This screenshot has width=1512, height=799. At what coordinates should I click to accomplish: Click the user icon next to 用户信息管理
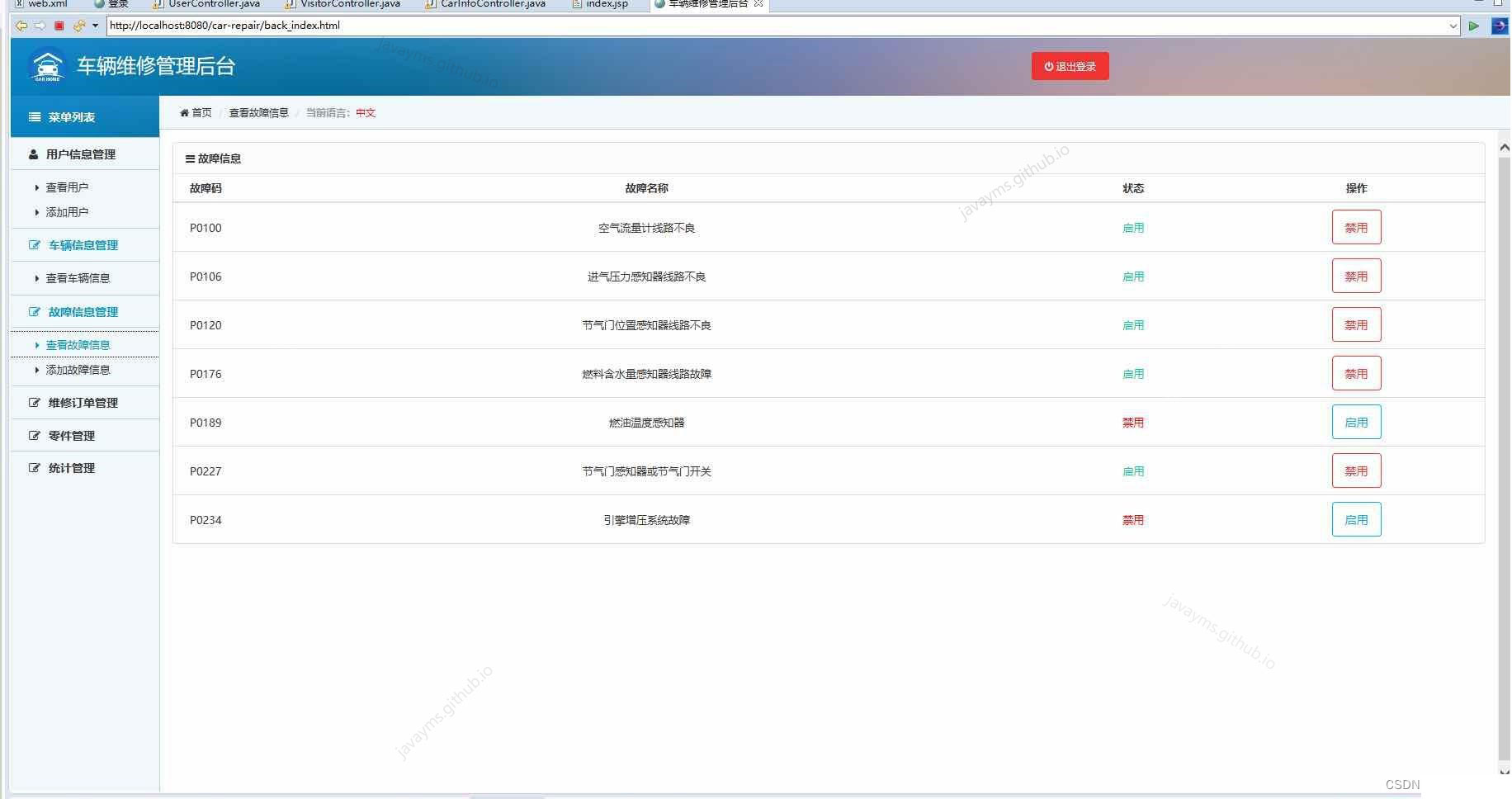(32, 154)
